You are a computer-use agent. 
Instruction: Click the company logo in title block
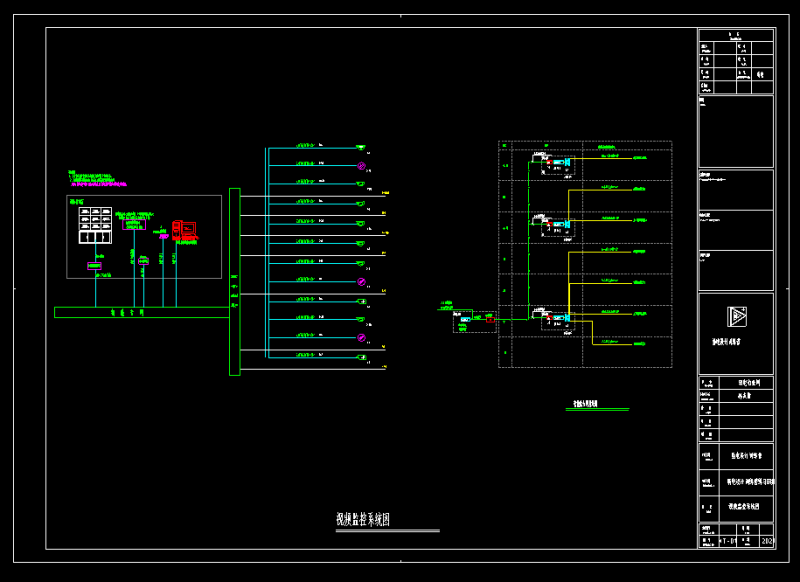(735, 317)
